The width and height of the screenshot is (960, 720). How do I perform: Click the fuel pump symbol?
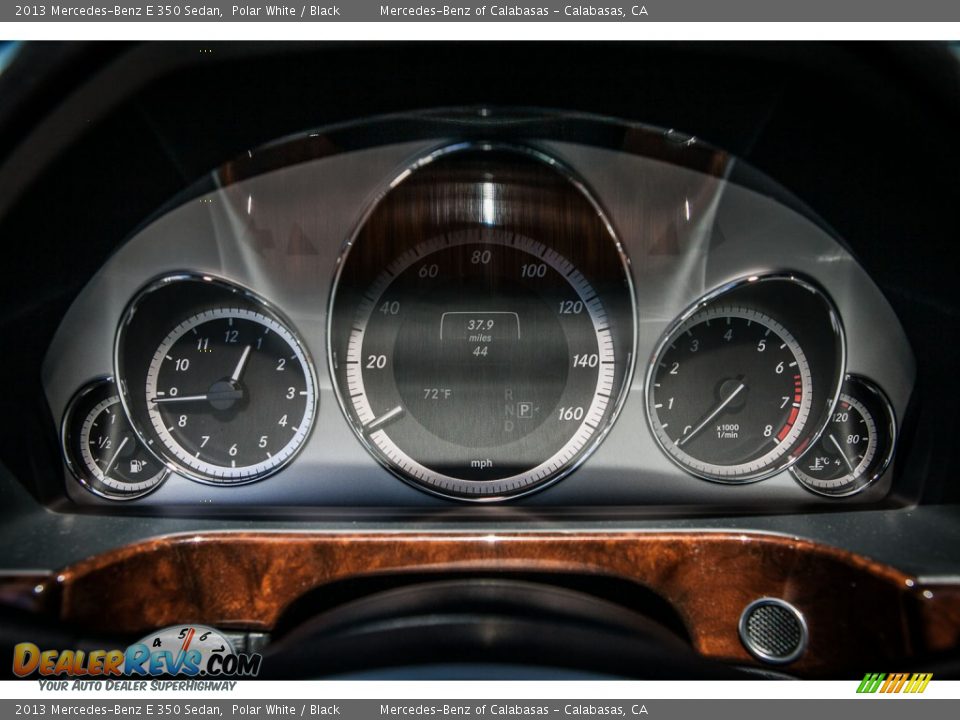pyautogui.click(x=138, y=465)
